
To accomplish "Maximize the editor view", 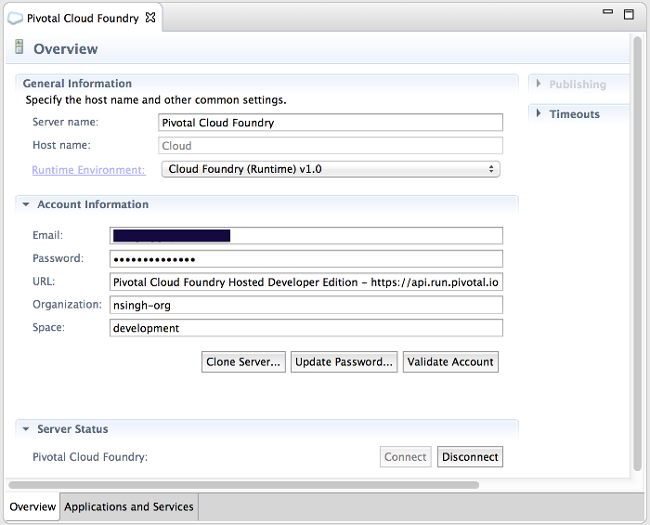I will [x=629, y=15].
